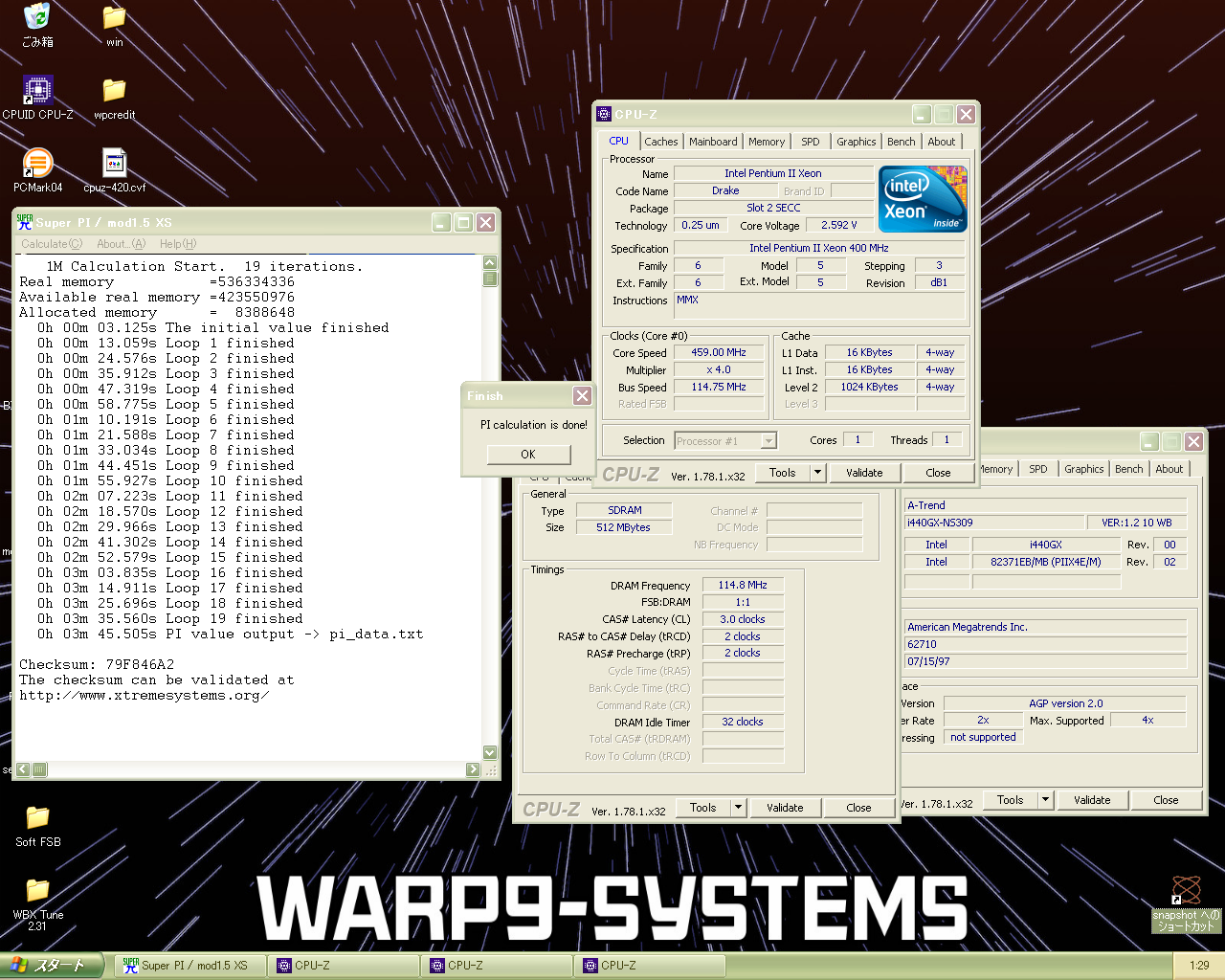Click Validate in front CPU-Z window
This screenshot has width=1225, height=980.
point(864,473)
